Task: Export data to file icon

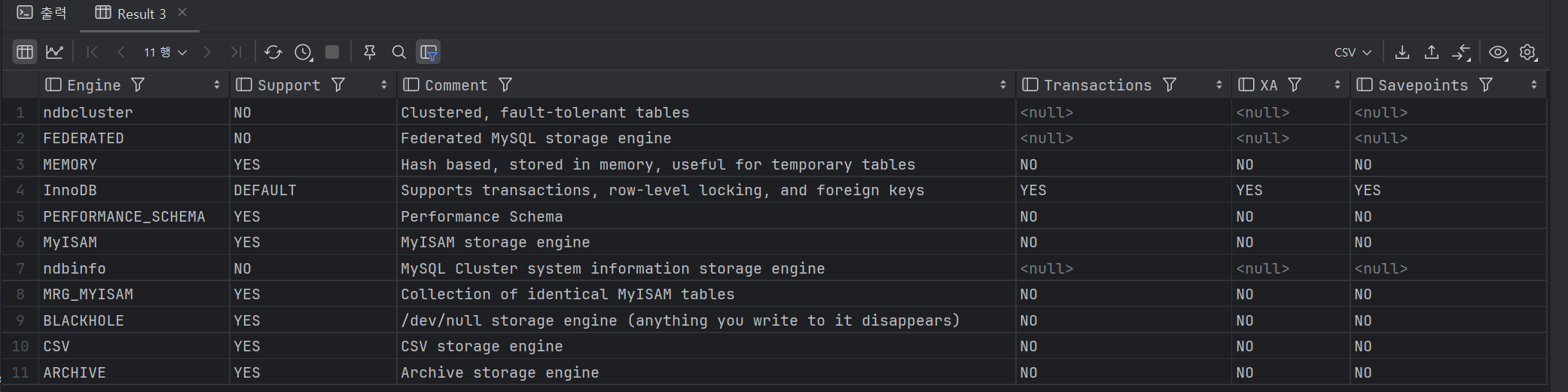Action: point(1402,52)
